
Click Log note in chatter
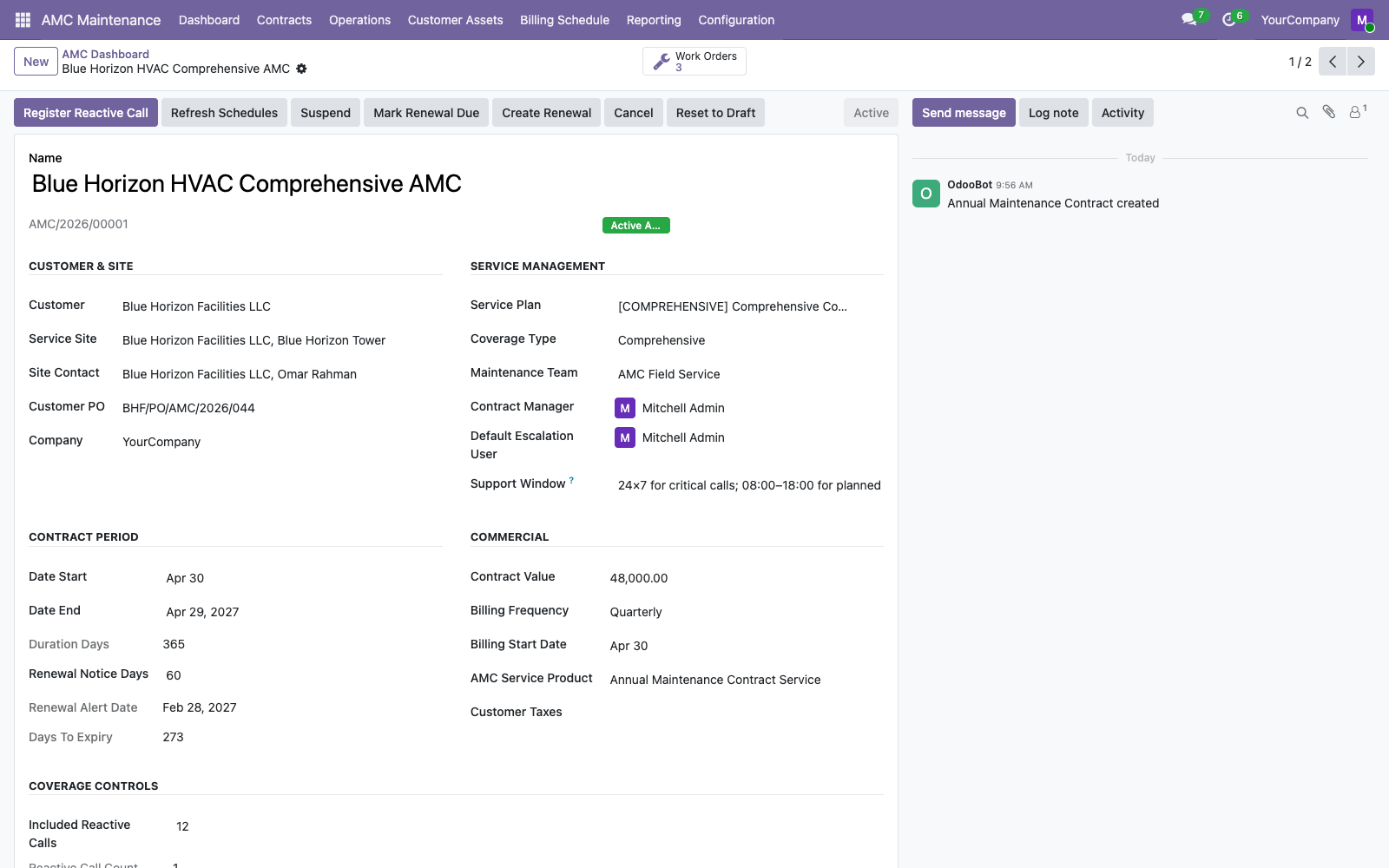click(1053, 113)
